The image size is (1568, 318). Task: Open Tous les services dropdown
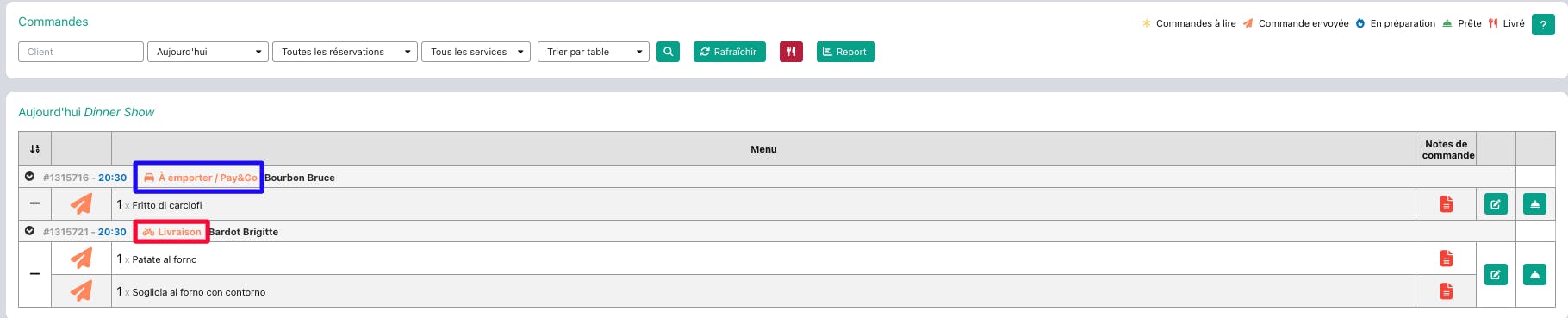[476, 52]
